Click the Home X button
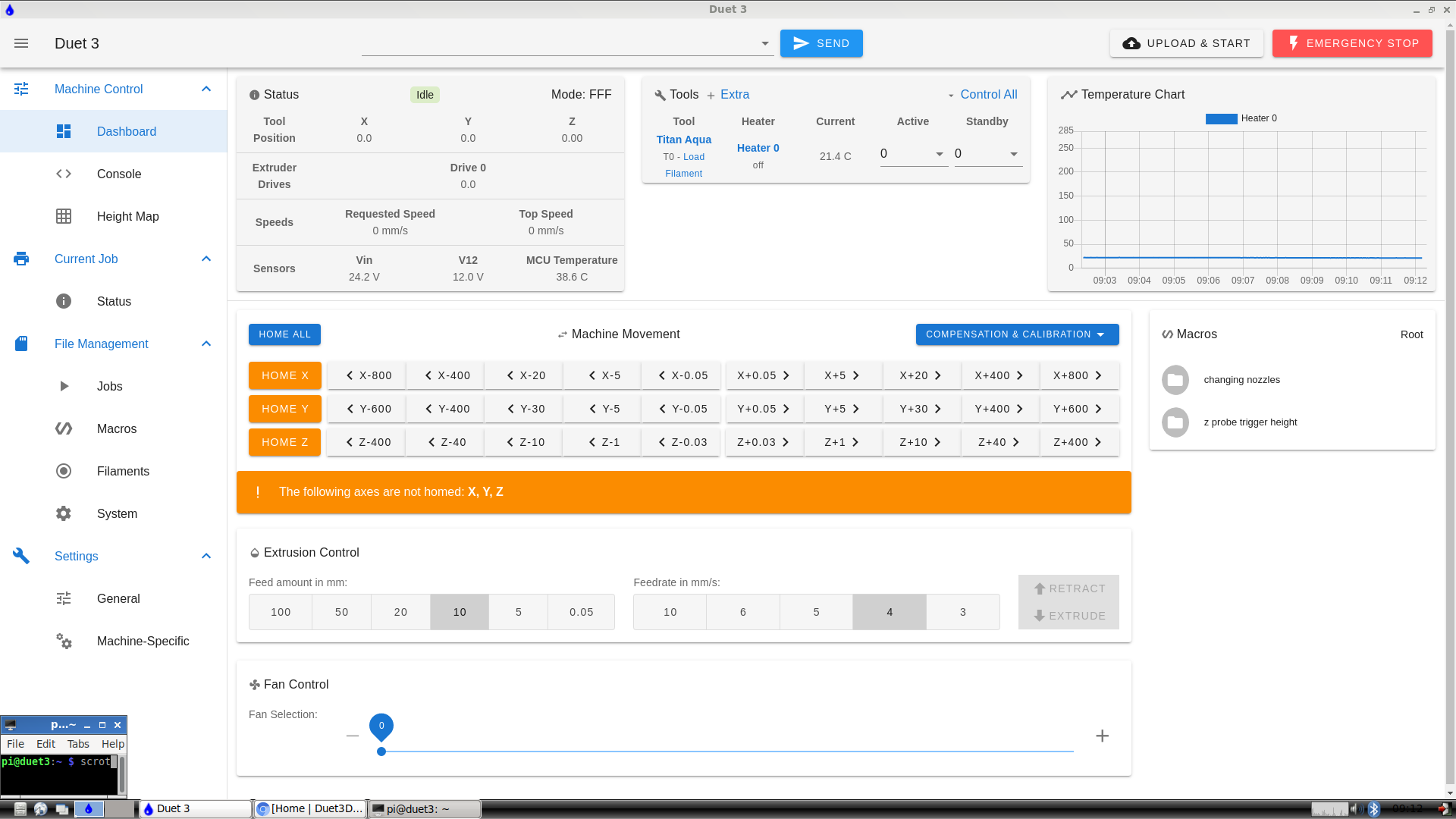This screenshot has width=1456, height=819. pos(285,375)
